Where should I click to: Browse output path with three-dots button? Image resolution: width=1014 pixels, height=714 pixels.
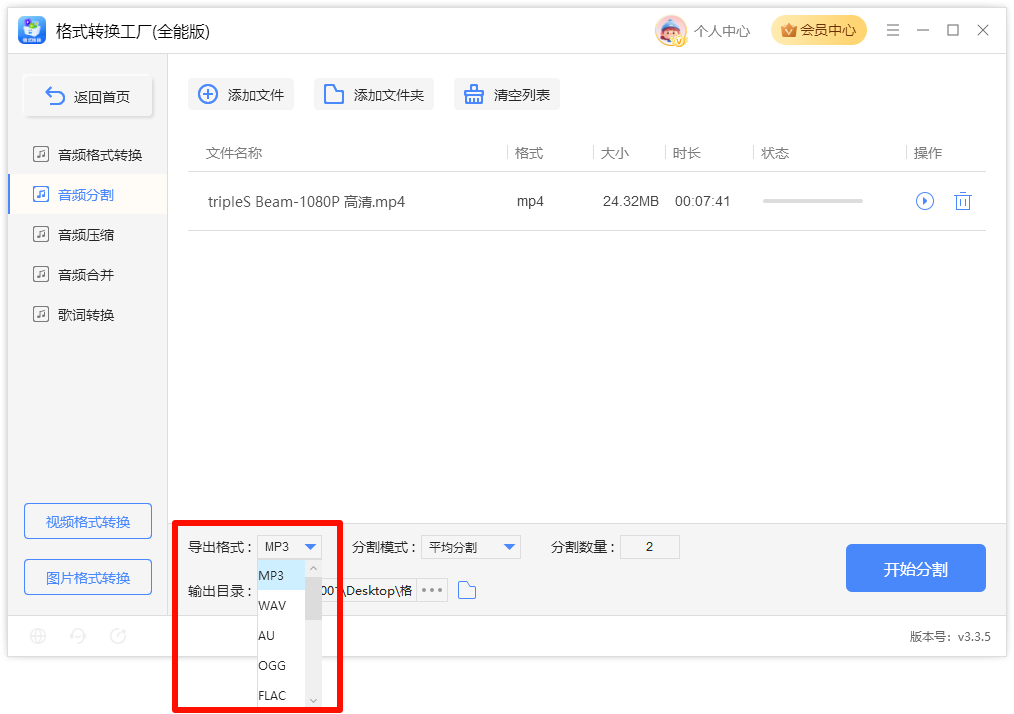[x=432, y=590]
